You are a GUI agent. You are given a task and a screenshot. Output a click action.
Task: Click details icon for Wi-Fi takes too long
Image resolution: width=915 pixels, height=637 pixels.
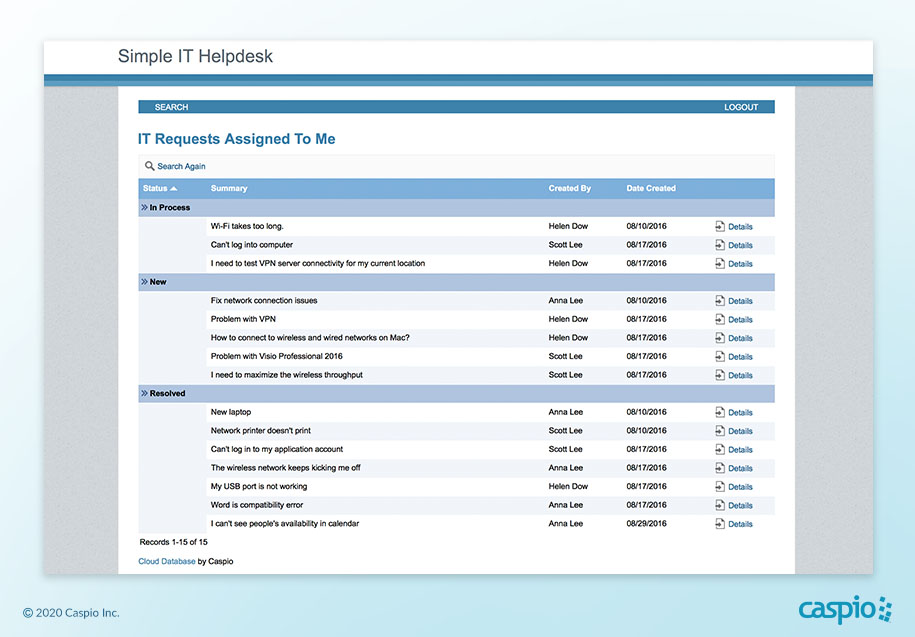(x=719, y=227)
